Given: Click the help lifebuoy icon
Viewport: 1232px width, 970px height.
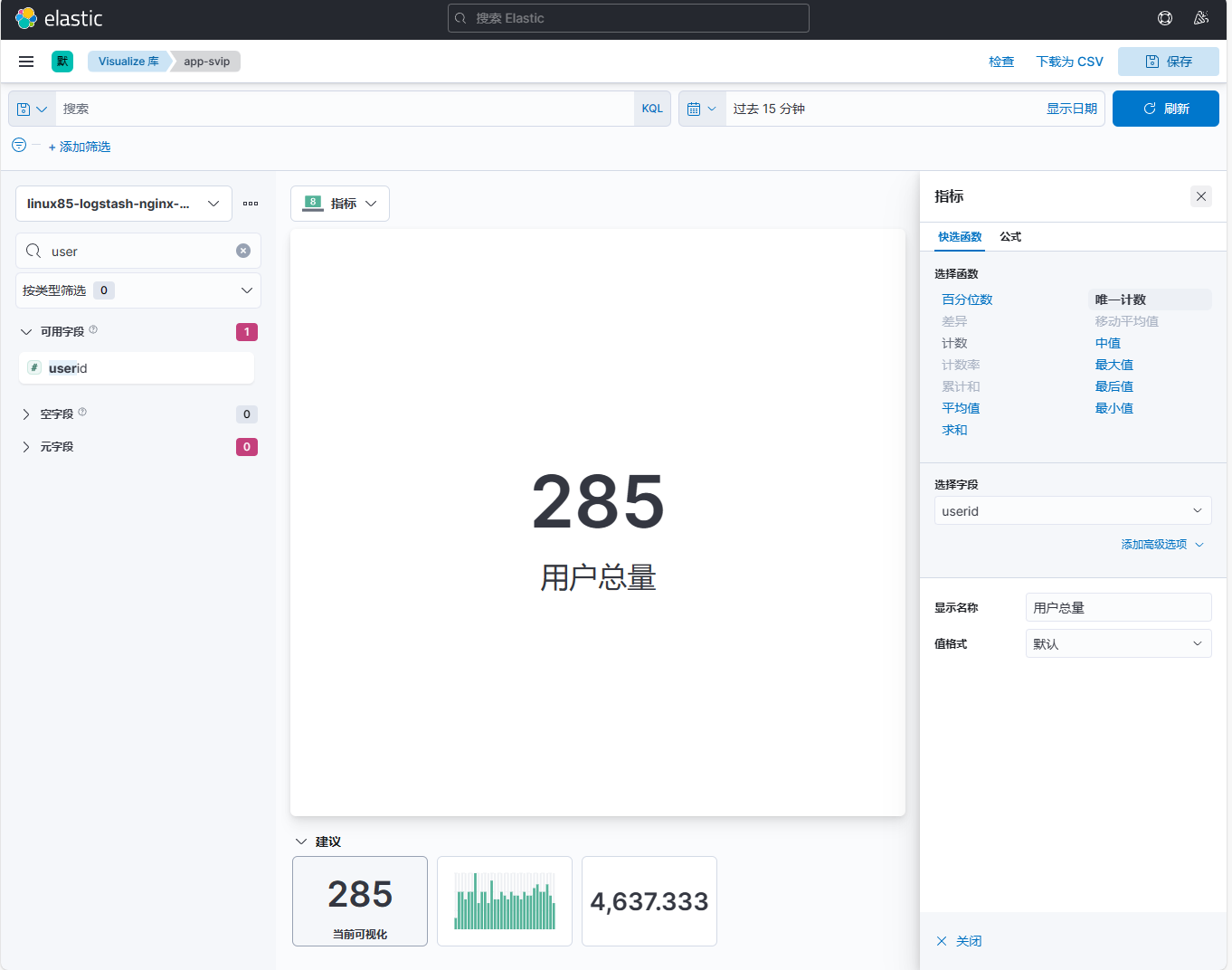Looking at the screenshot, I should tap(1165, 18).
